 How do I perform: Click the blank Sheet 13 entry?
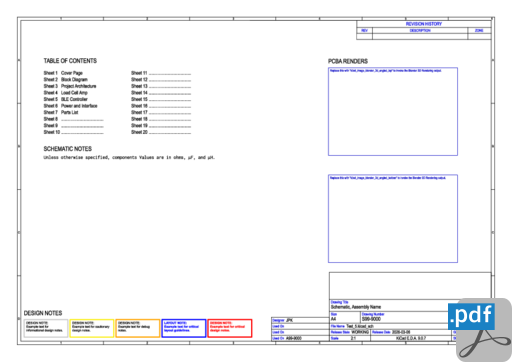161,86
